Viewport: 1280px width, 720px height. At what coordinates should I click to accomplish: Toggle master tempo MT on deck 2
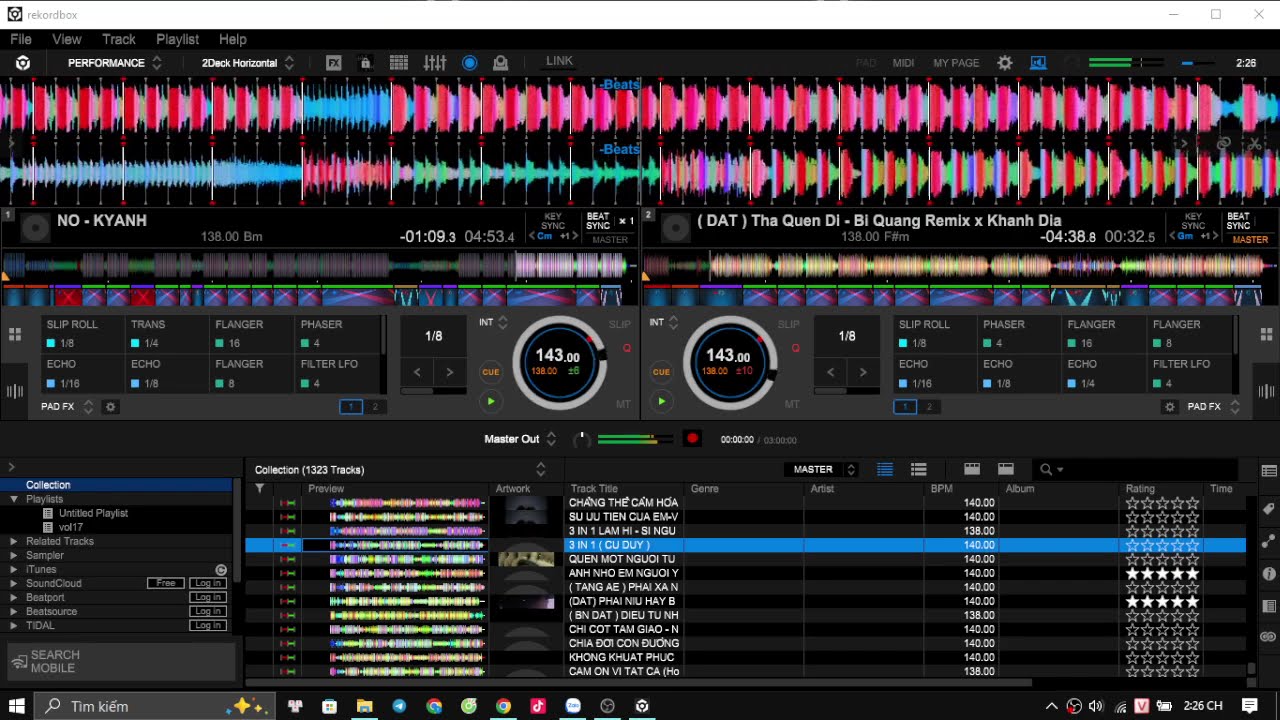click(x=792, y=404)
